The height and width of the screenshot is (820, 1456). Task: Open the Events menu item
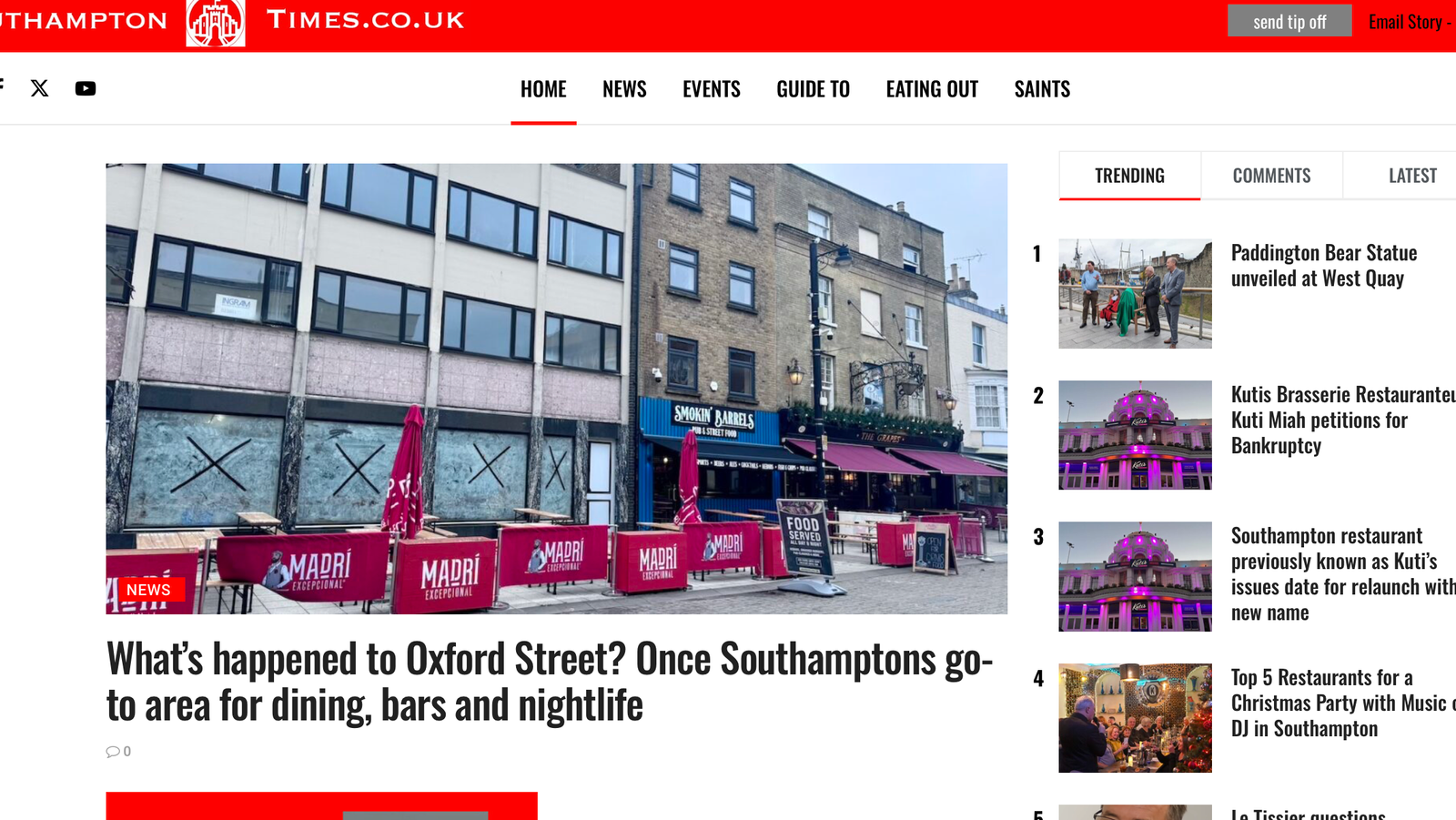[712, 89]
